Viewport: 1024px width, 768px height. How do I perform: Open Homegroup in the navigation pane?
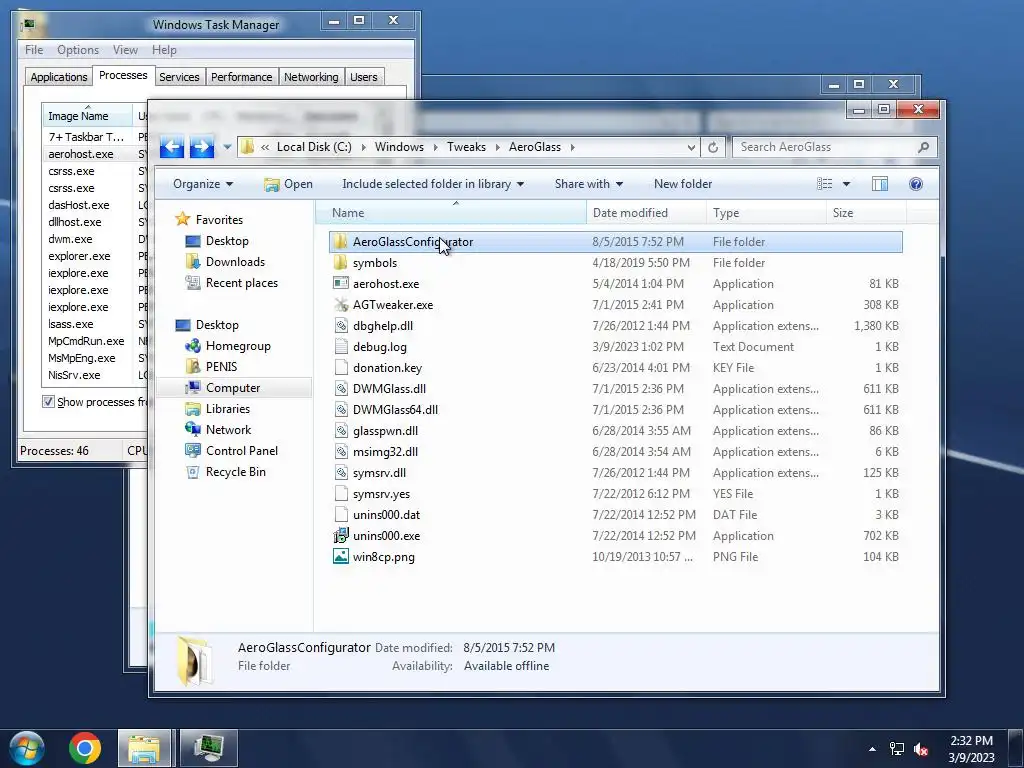(238, 346)
